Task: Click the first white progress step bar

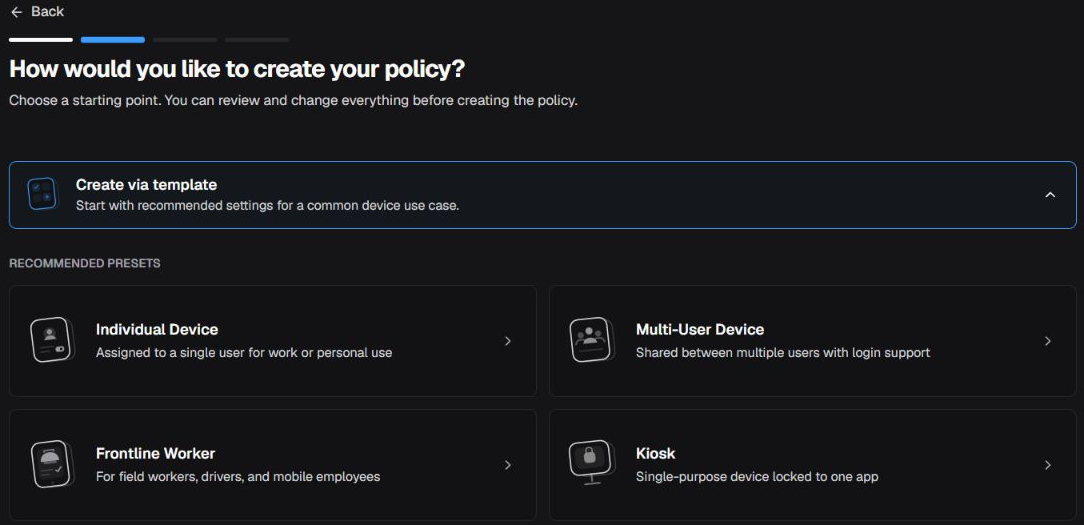Action: 41,40
